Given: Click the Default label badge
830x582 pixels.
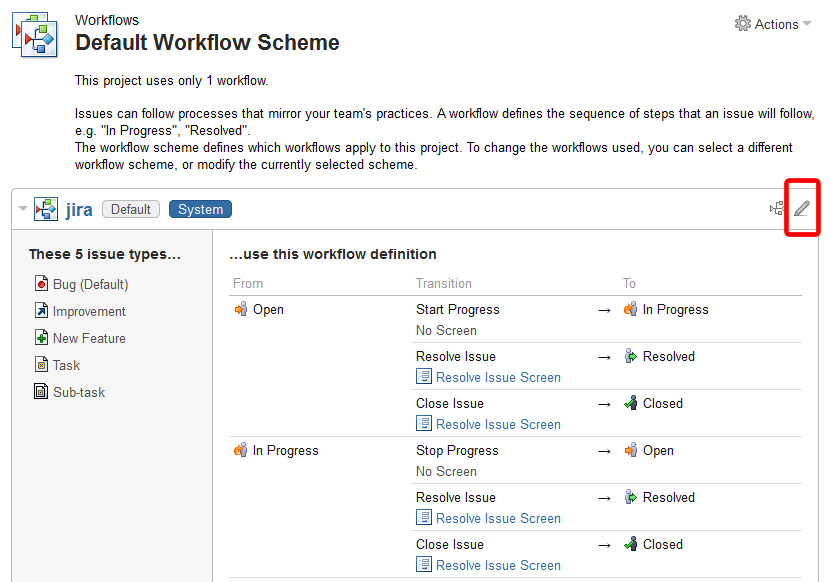Looking at the screenshot, I should (x=131, y=209).
